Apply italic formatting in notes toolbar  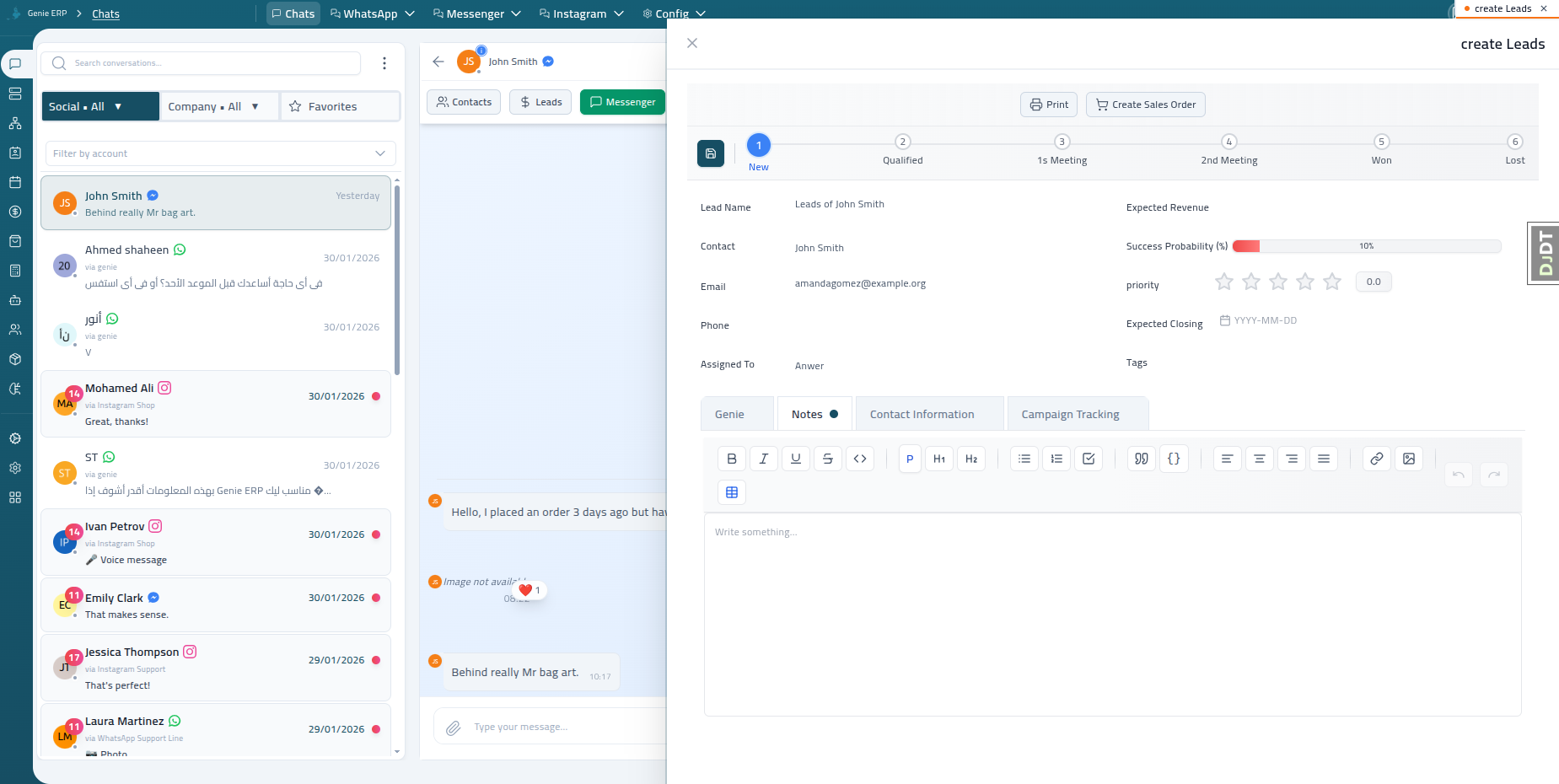(764, 459)
